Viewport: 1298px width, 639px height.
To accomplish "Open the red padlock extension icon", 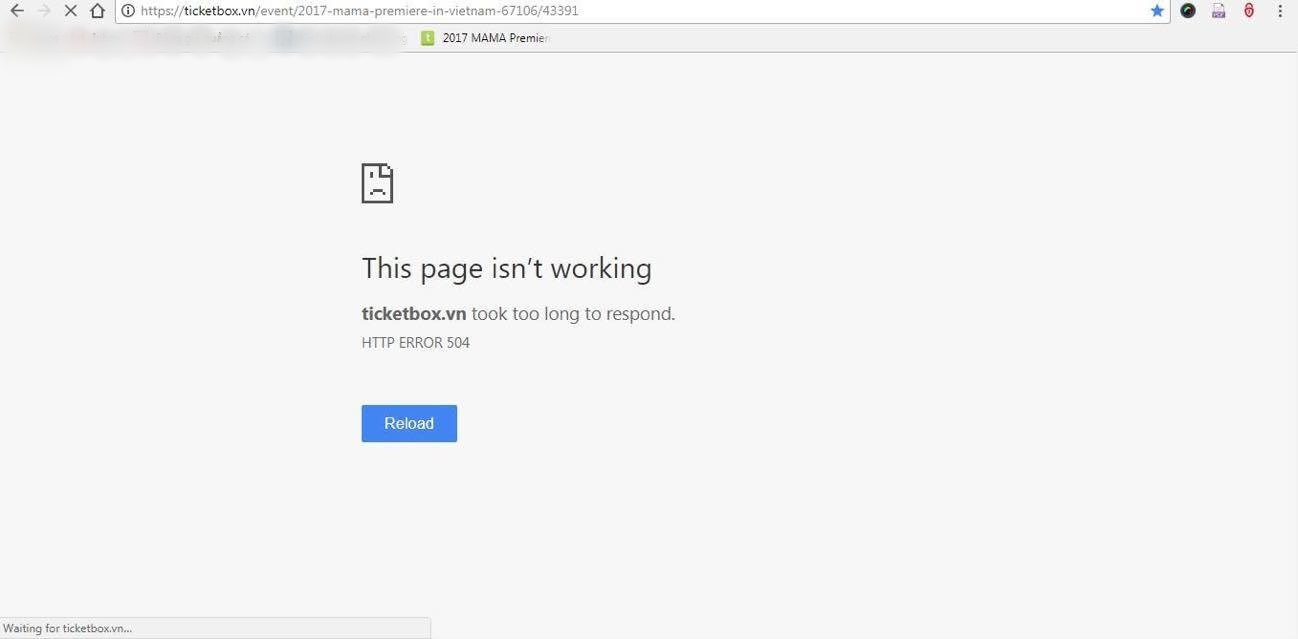I will coord(1249,11).
